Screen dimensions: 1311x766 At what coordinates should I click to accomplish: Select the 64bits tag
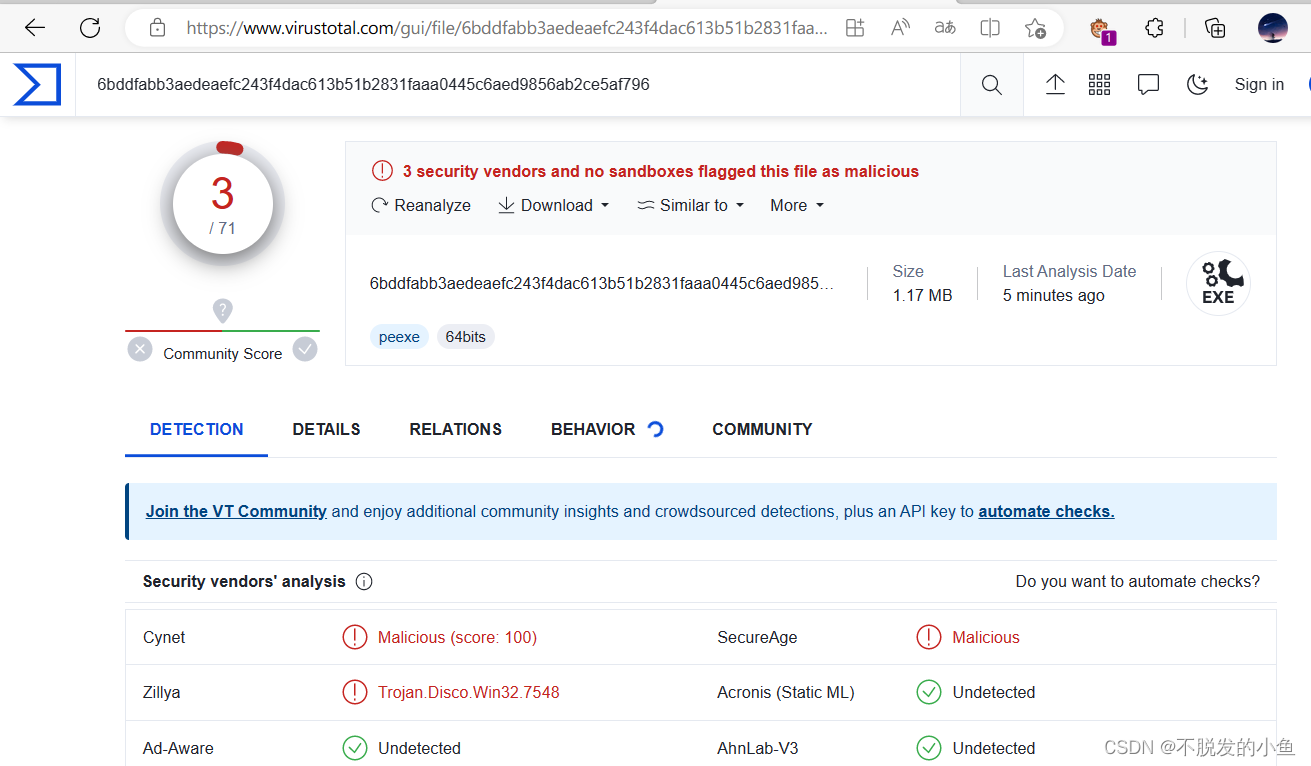[x=466, y=337]
